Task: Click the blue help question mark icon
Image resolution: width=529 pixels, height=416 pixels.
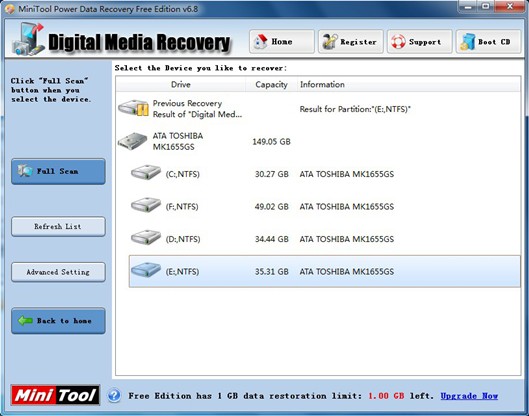Action: 114,395
